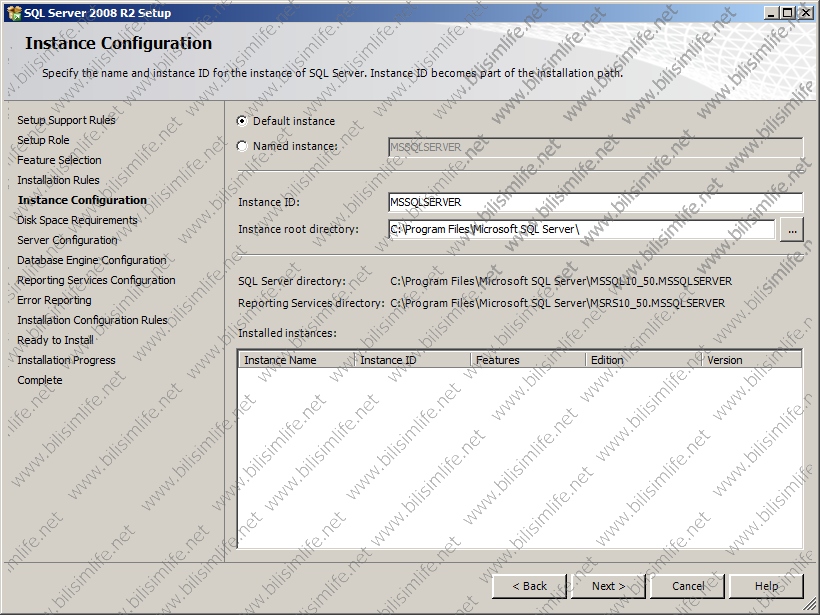Click the Instance root directory field
Viewport: 820px width, 615px height.
click(582, 229)
